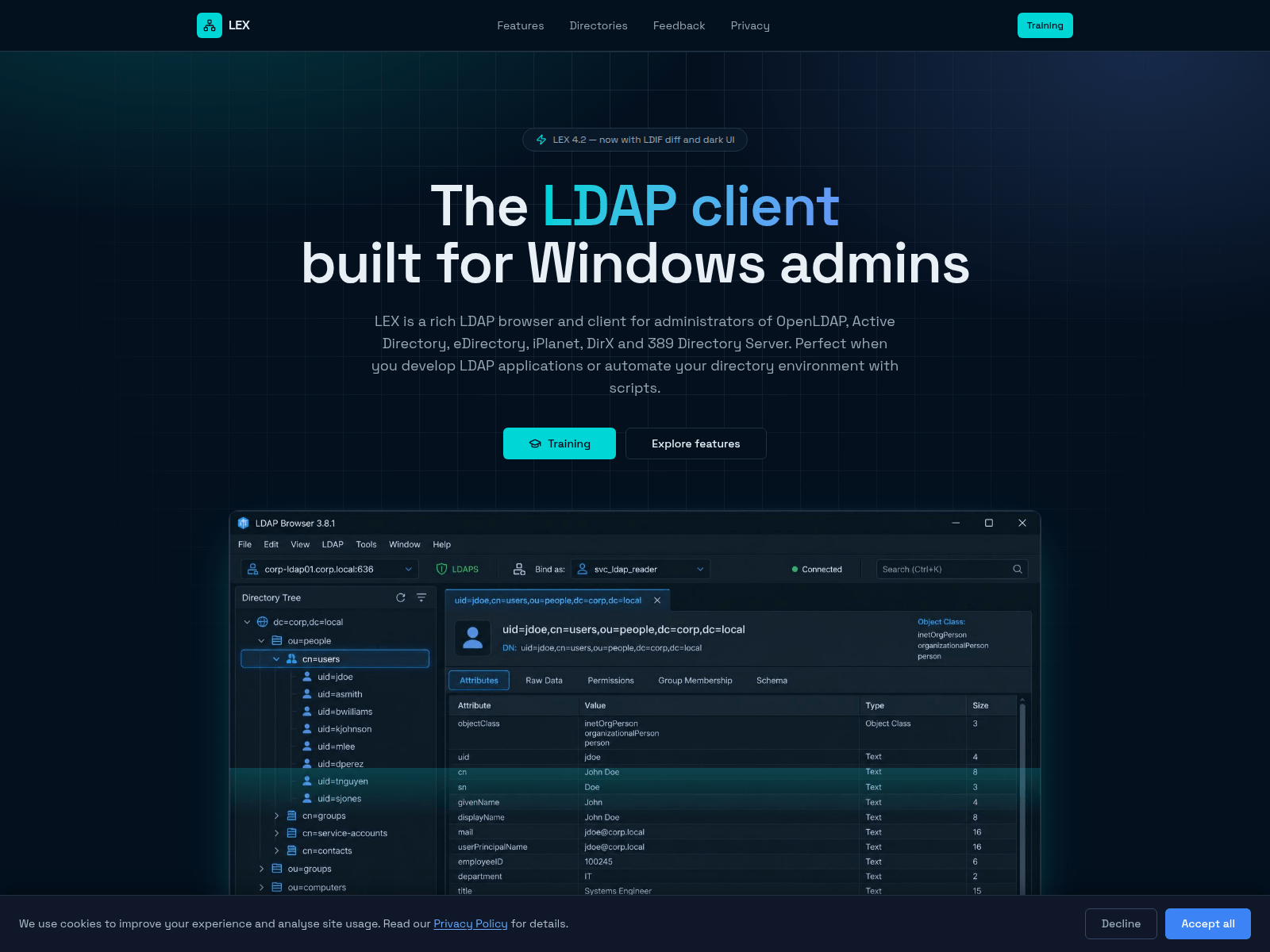Open the LDAP menu
Viewport: 1270px width, 952px height.
tap(333, 544)
